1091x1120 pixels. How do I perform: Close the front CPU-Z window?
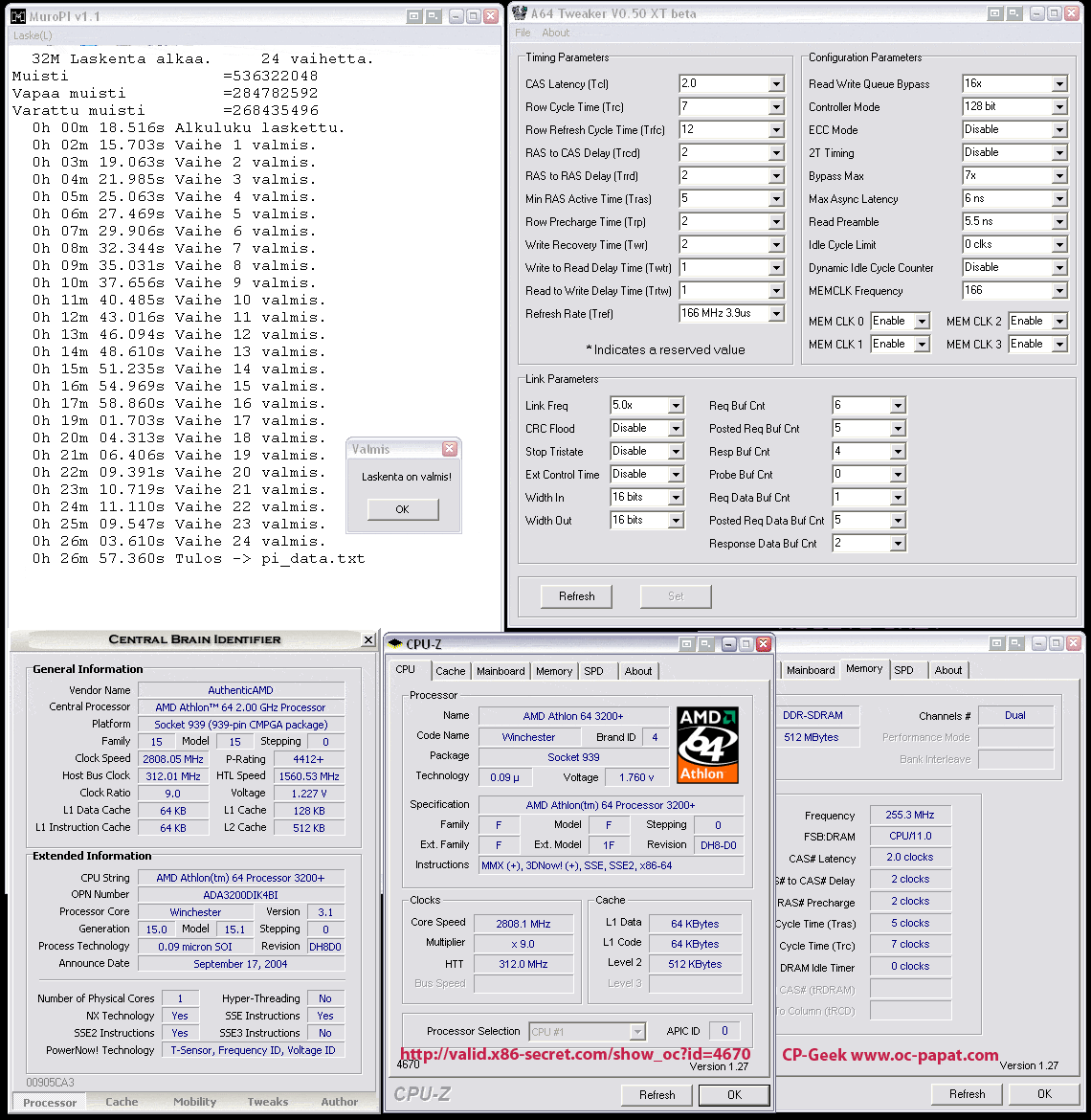point(764,644)
